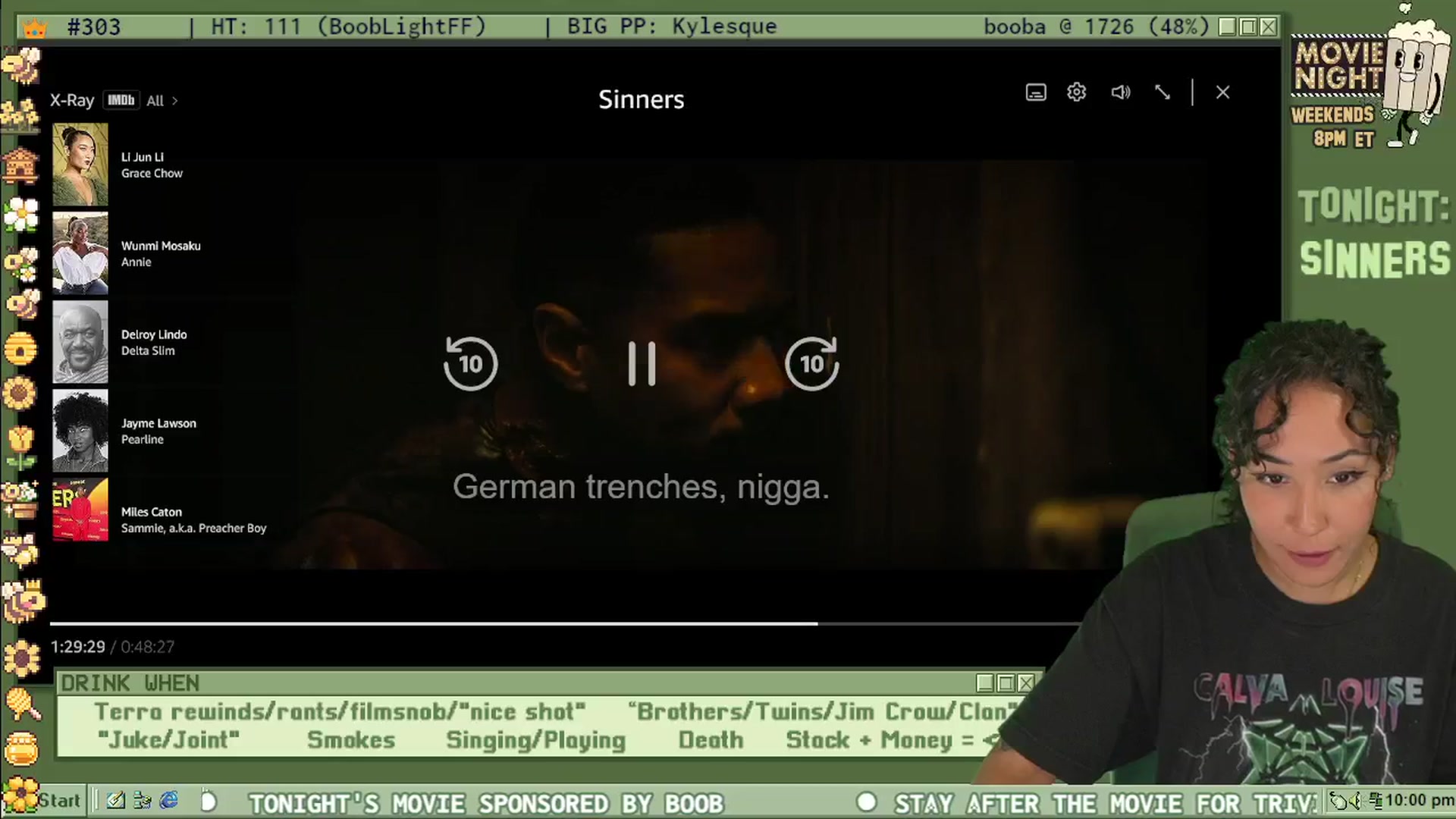
Task: Click the elapsed time '1:29:29'
Action: (78, 647)
